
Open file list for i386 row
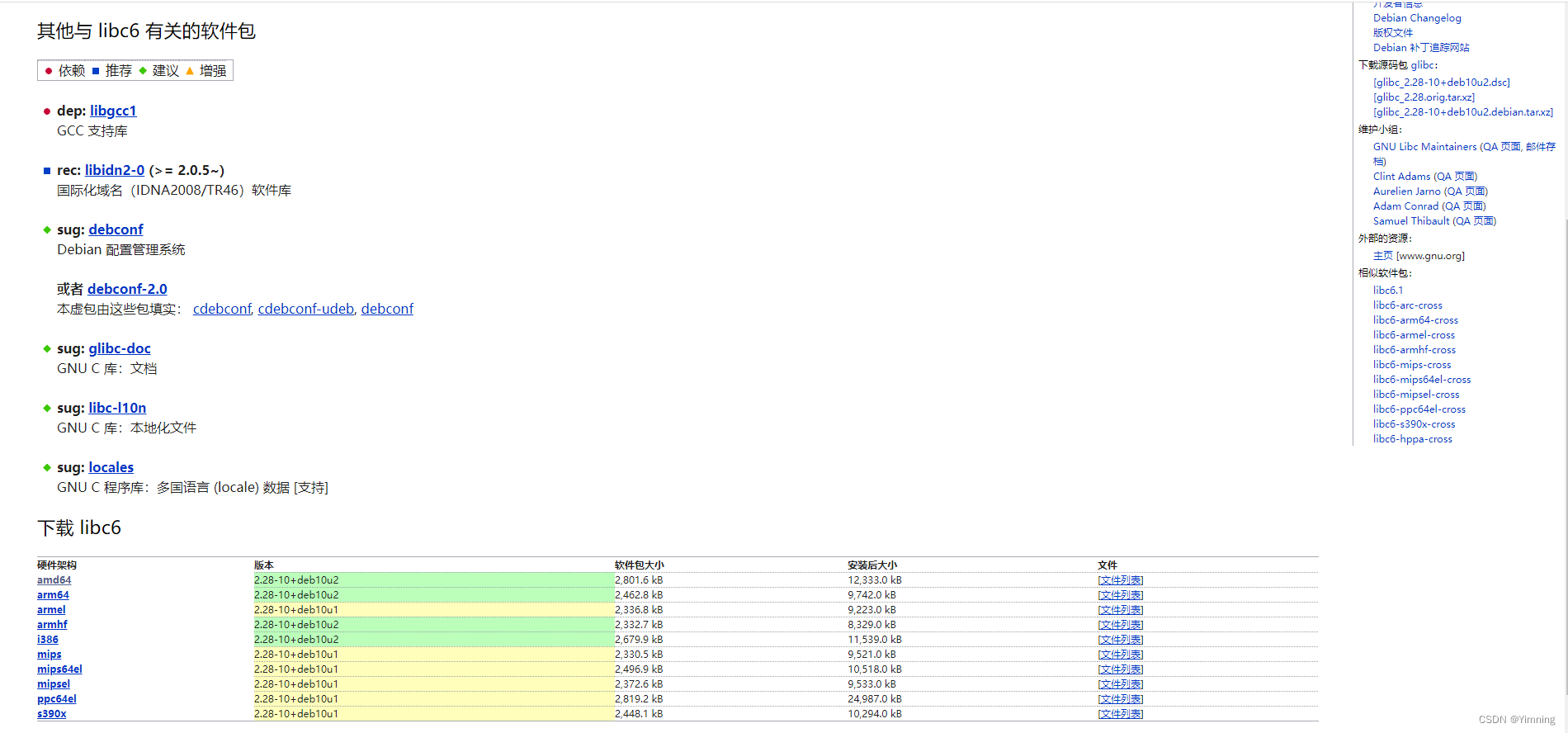coord(1121,640)
